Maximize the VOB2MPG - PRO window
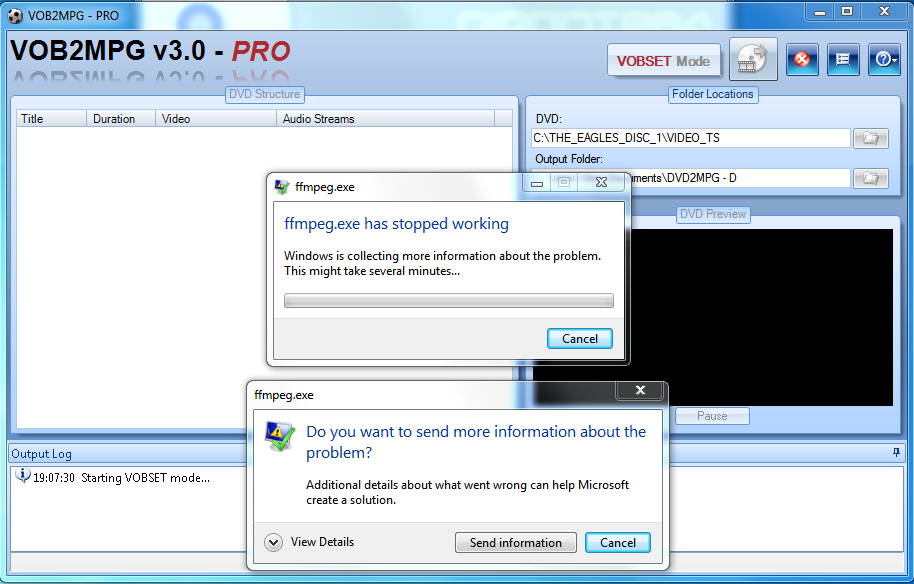This screenshot has width=914, height=584. [x=847, y=12]
